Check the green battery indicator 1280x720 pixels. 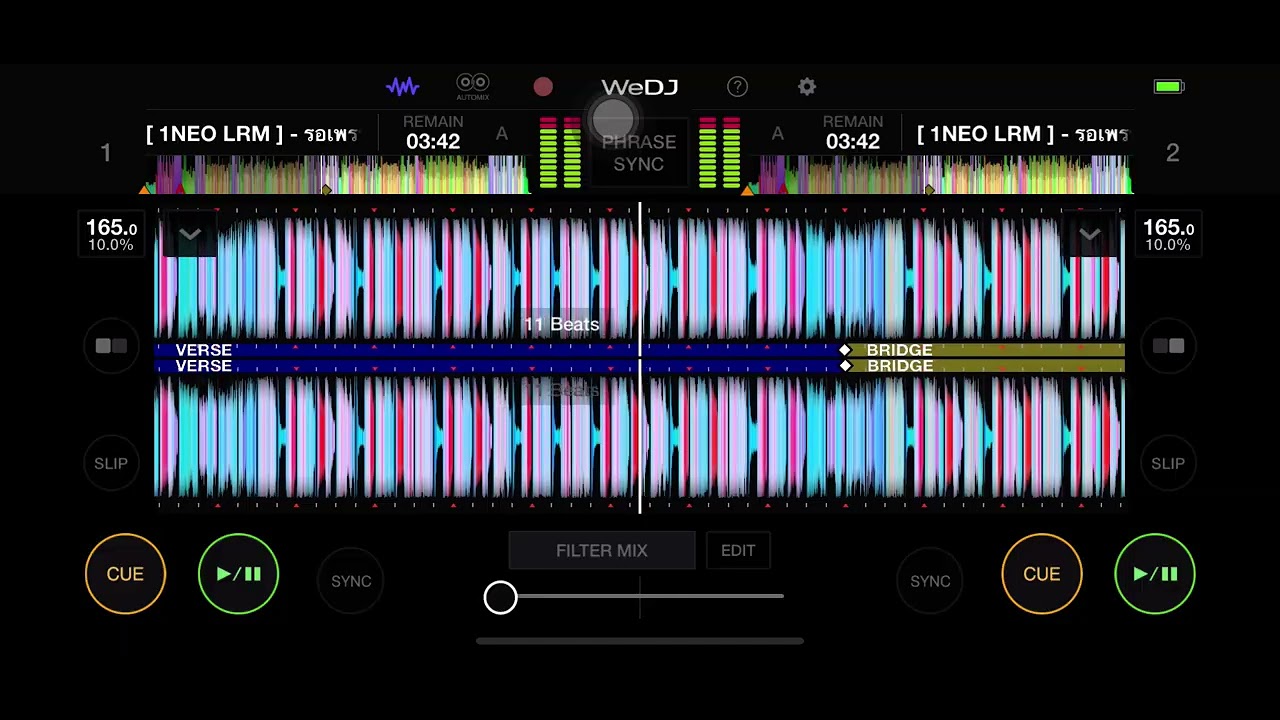1168,87
